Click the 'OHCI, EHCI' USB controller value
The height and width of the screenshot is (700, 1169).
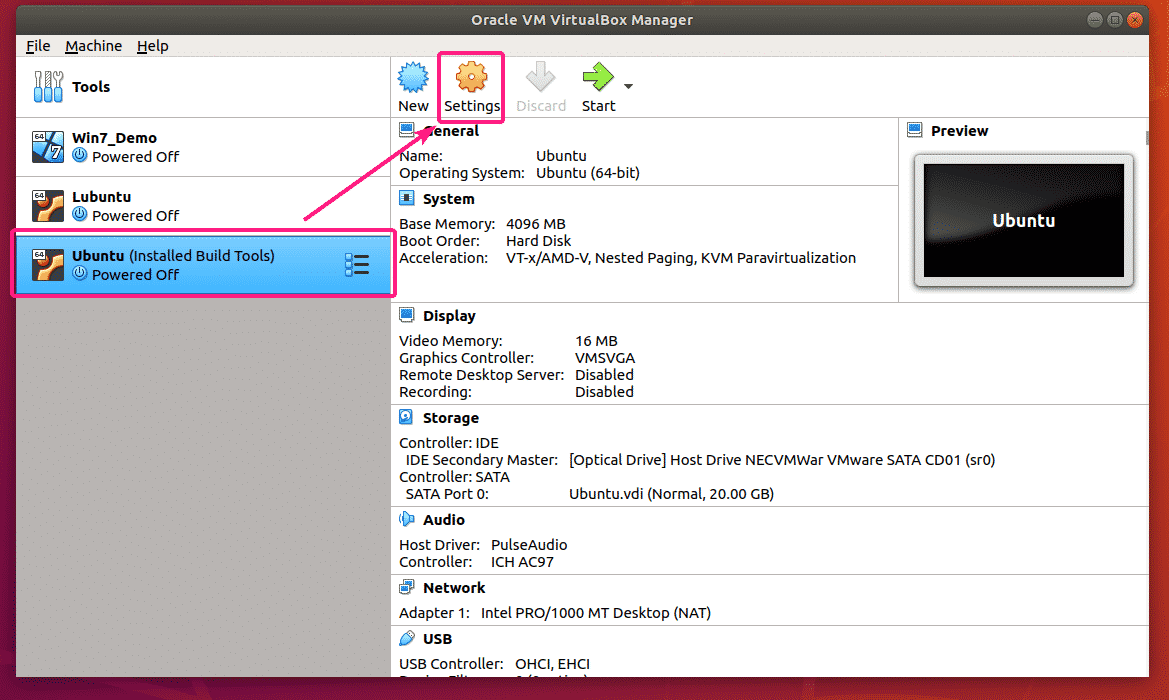click(552, 664)
